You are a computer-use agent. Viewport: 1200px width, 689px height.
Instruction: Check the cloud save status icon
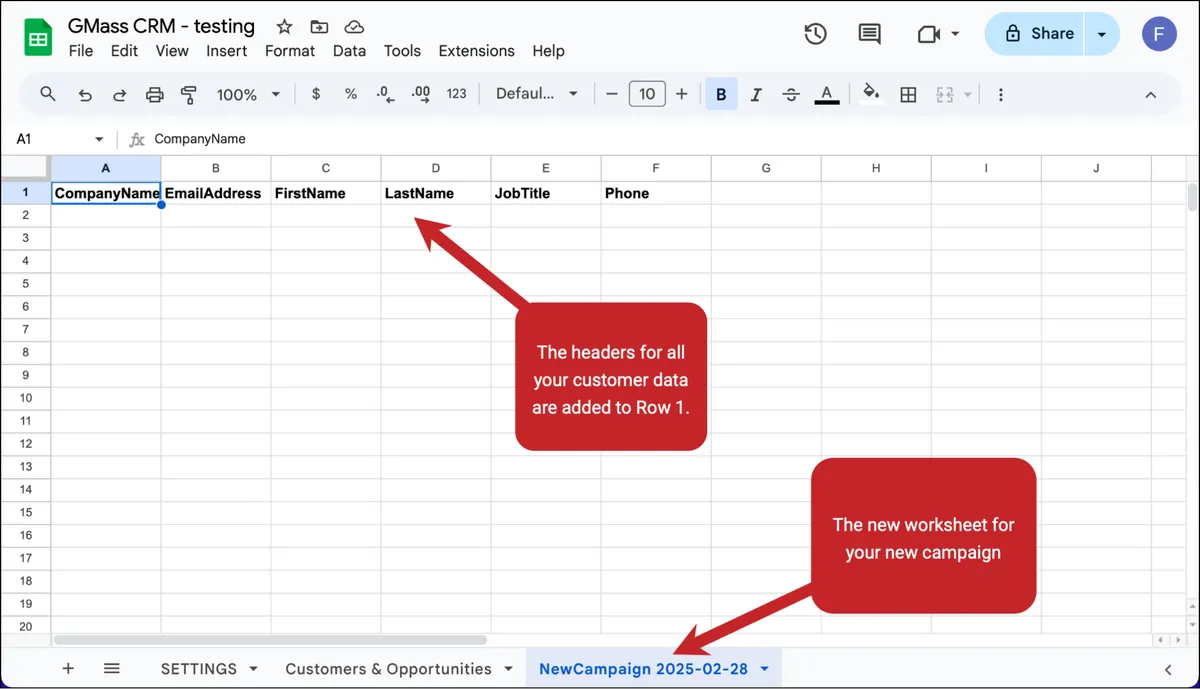click(353, 27)
